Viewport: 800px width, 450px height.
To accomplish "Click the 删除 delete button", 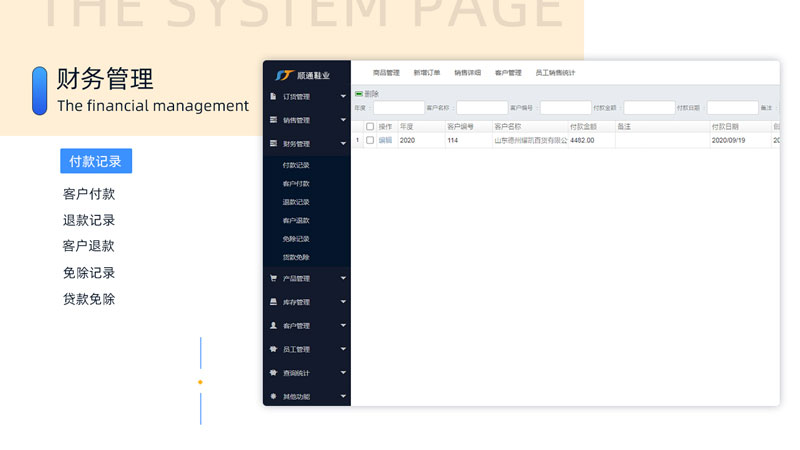I will click(x=367, y=94).
